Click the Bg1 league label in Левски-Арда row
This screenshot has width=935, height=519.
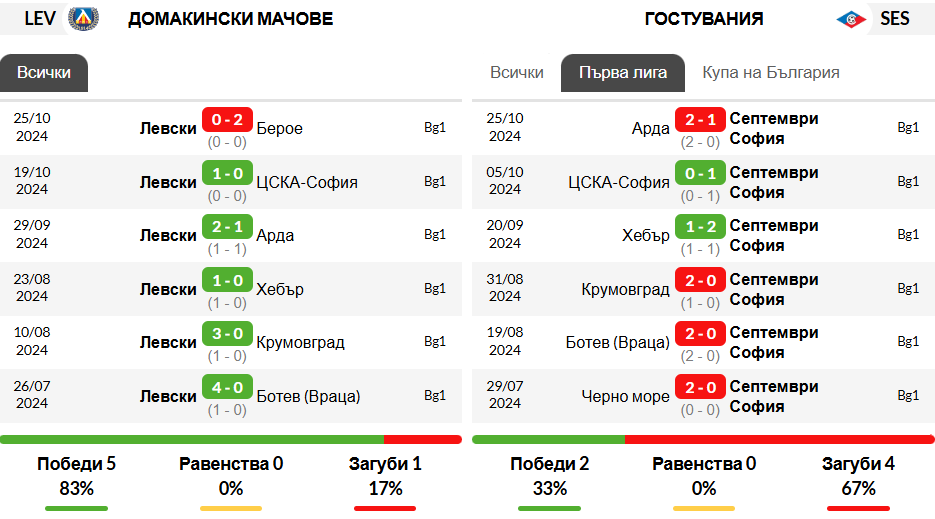coord(435,234)
